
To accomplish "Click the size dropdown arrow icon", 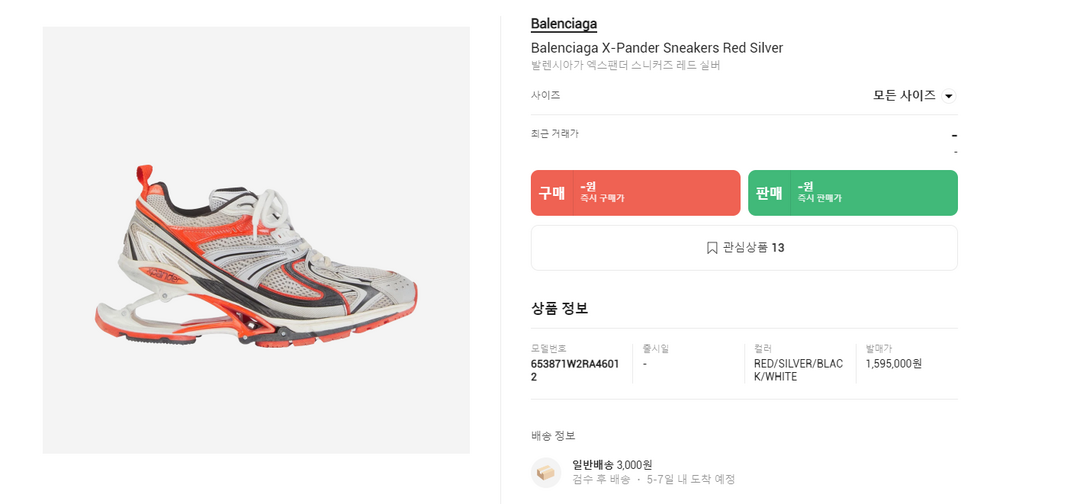I will [x=949, y=96].
